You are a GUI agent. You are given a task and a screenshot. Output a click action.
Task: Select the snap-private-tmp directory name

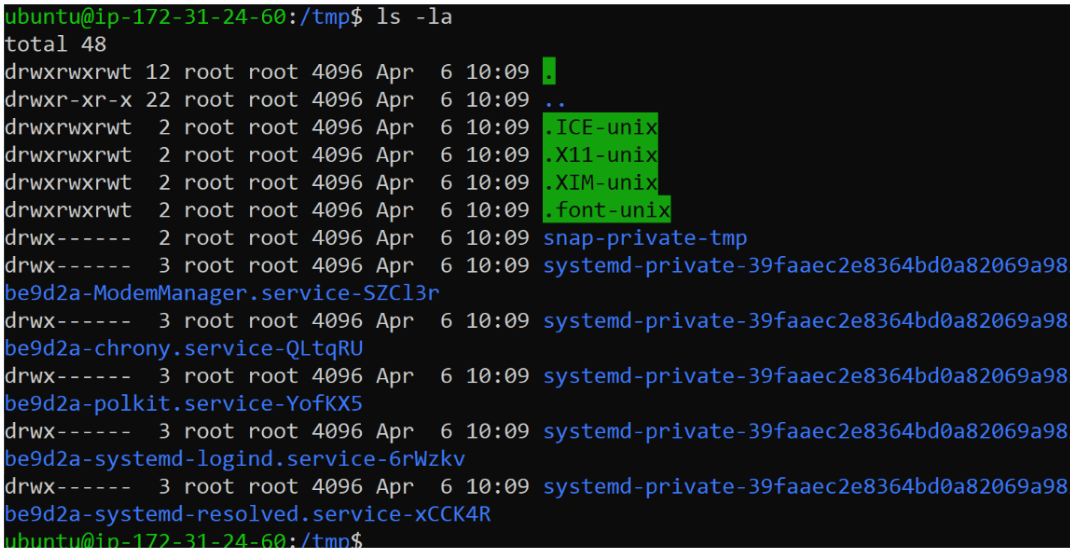point(646,238)
